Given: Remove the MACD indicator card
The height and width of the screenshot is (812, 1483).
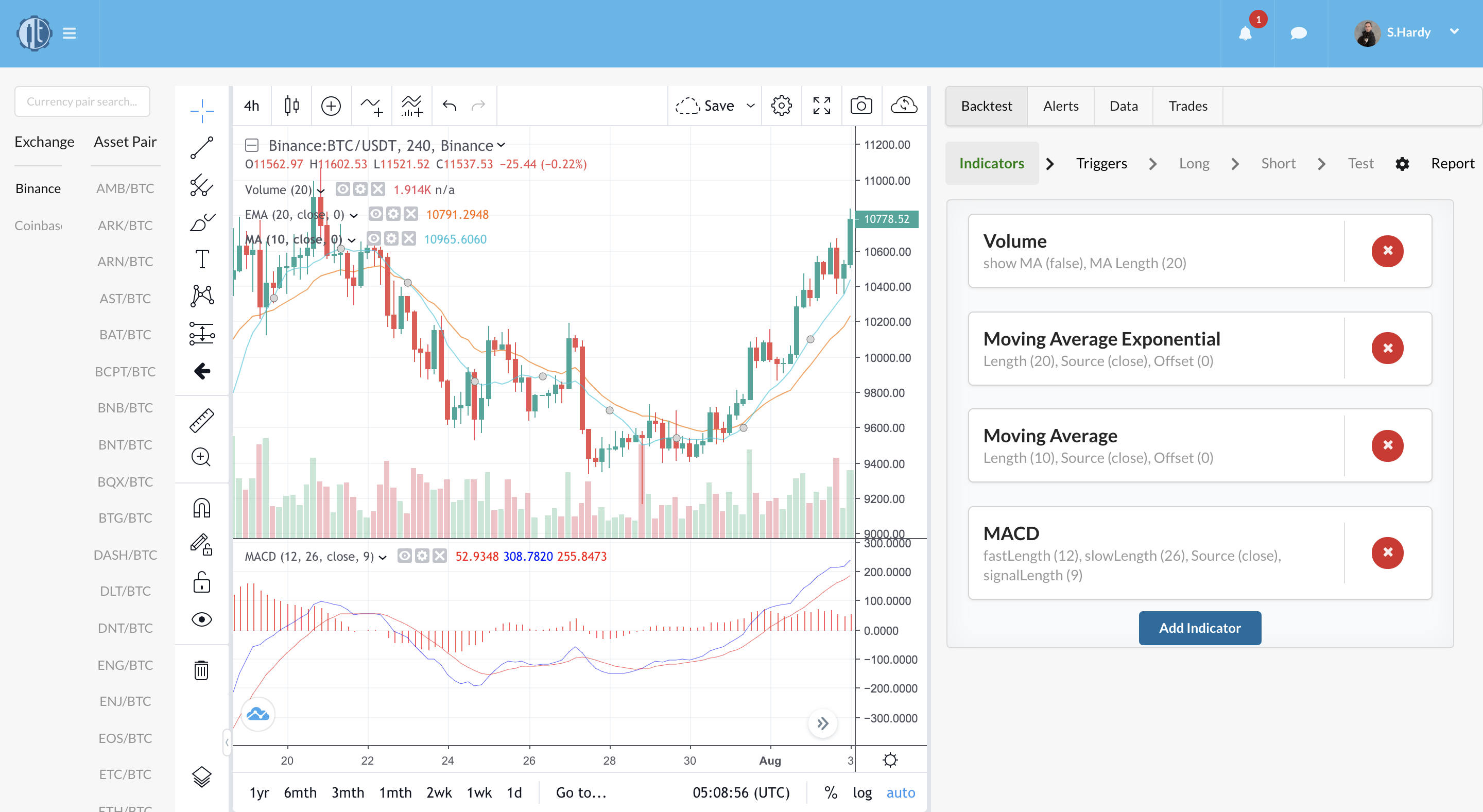Looking at the screenshot, I should tap(1387, 552).
